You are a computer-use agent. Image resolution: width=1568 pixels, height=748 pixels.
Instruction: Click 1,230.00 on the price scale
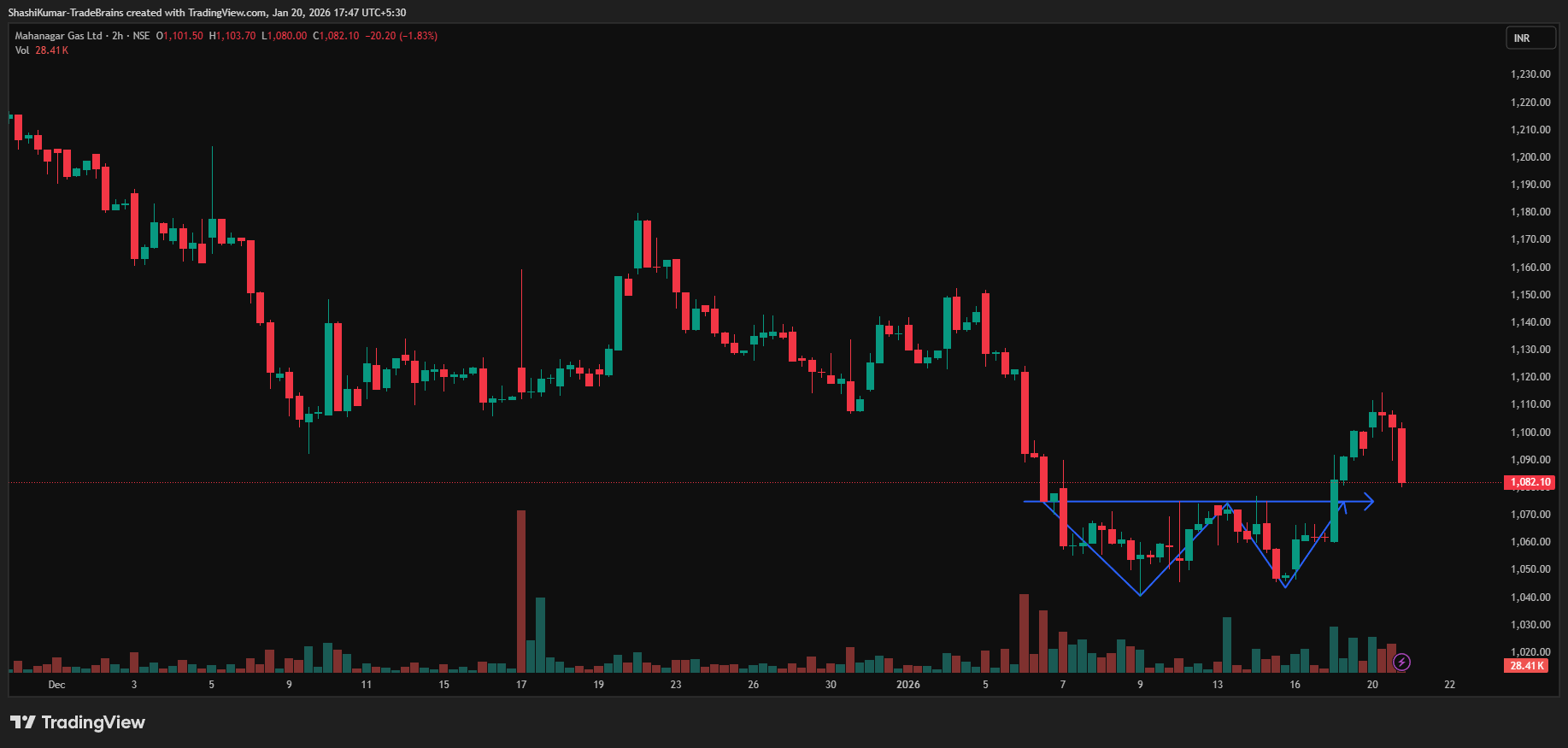(1530, 74)
